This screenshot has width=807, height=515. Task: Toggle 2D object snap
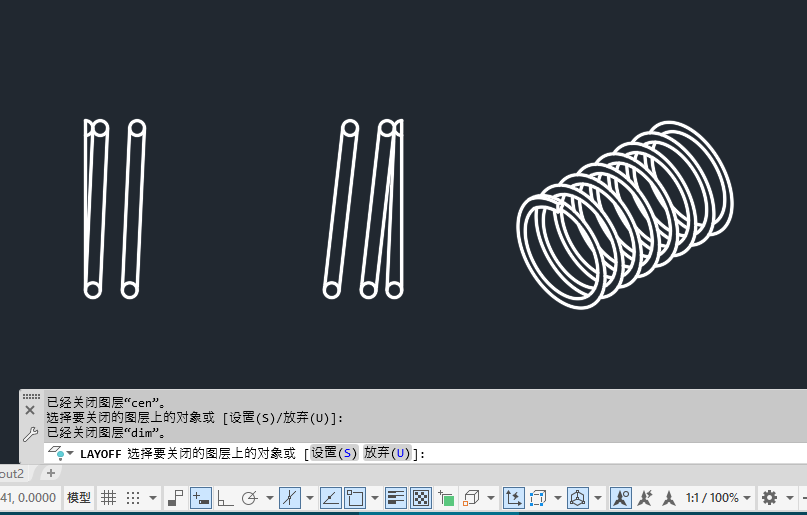click(x=355, y=498)
